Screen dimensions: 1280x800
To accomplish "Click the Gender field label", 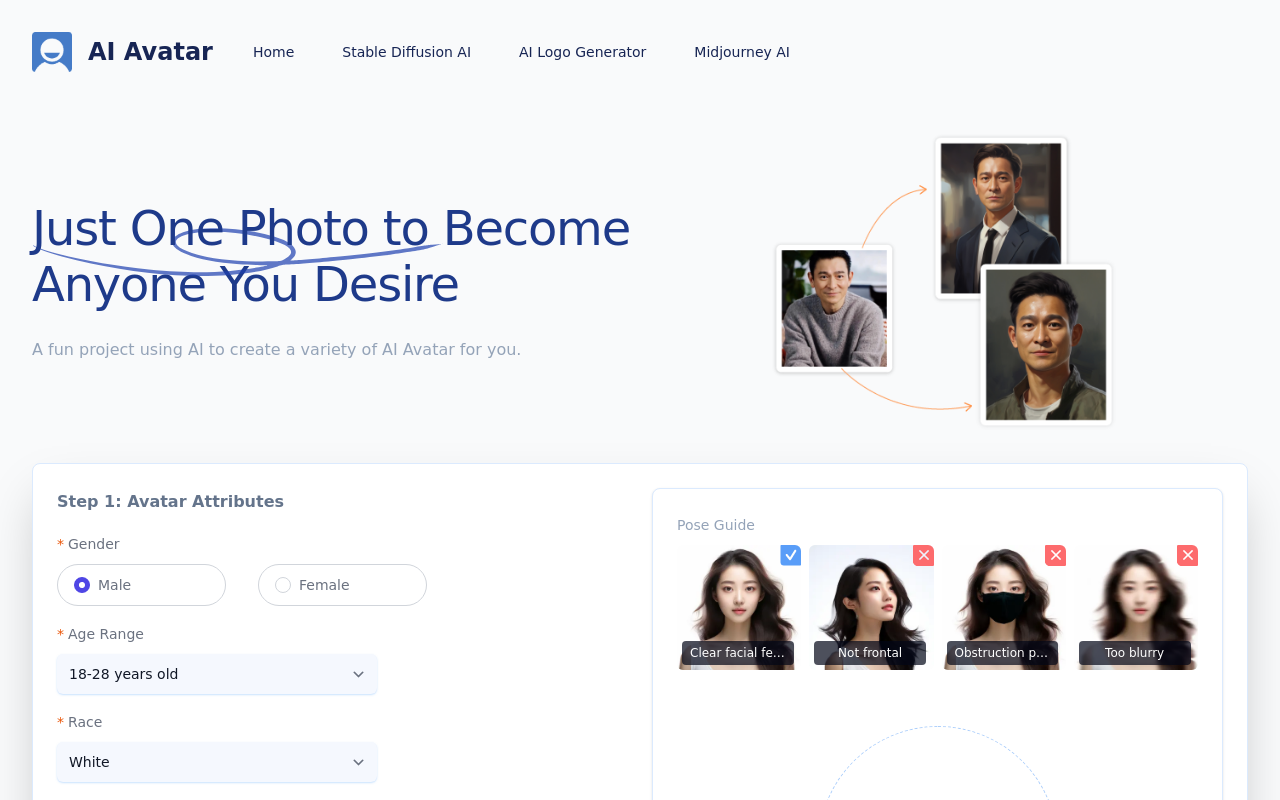I will click(93, 544).
